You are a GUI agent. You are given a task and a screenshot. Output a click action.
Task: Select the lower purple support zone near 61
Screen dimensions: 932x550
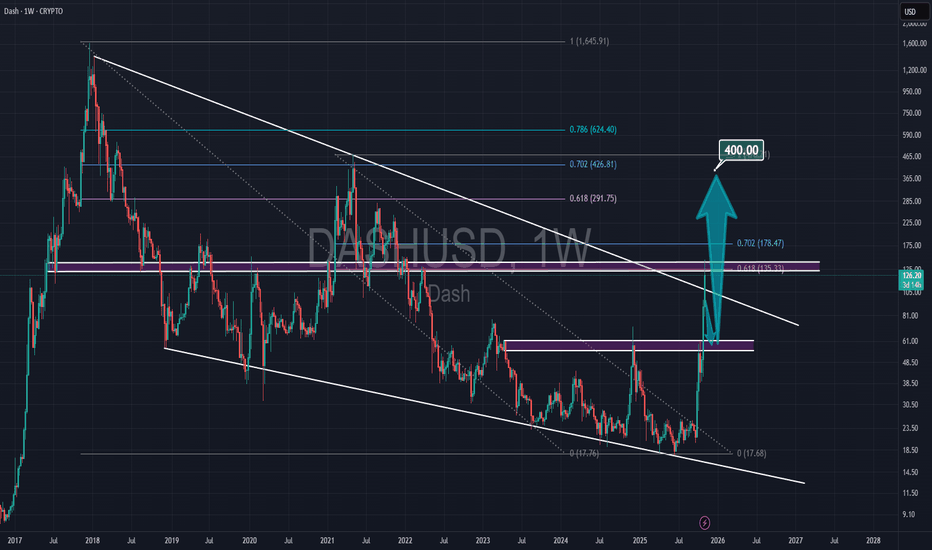pos(630,345)
